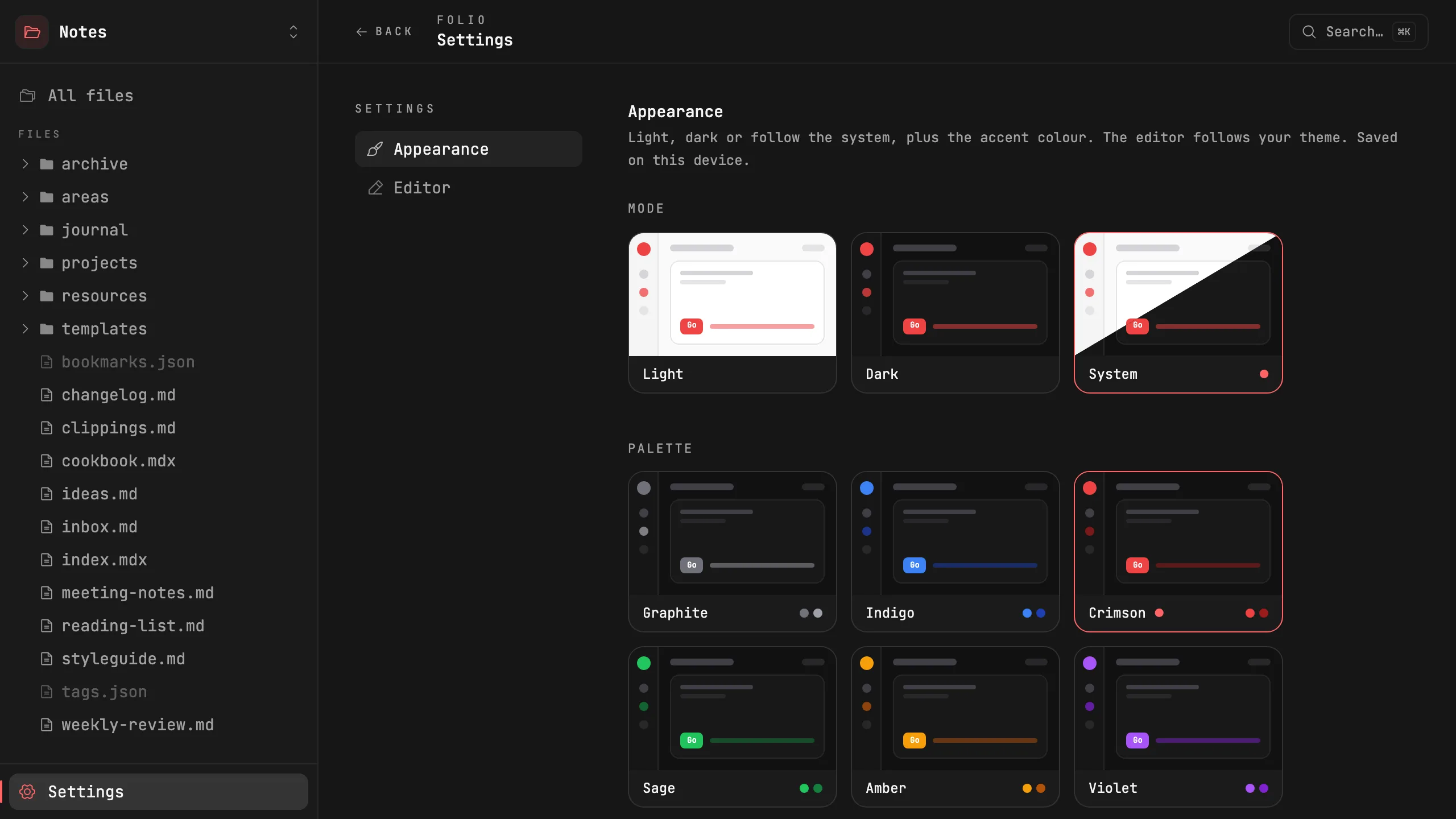
Task: Click the back arrow icon
Action: 361,32
